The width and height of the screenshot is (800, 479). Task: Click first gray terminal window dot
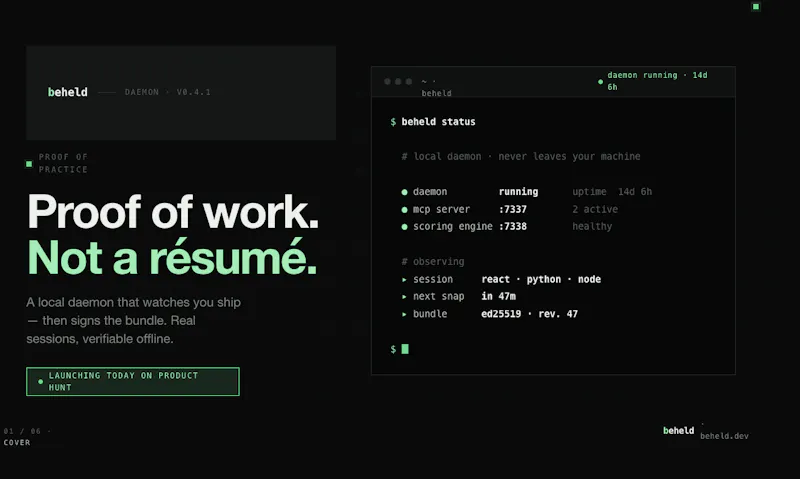click(387, 82)
